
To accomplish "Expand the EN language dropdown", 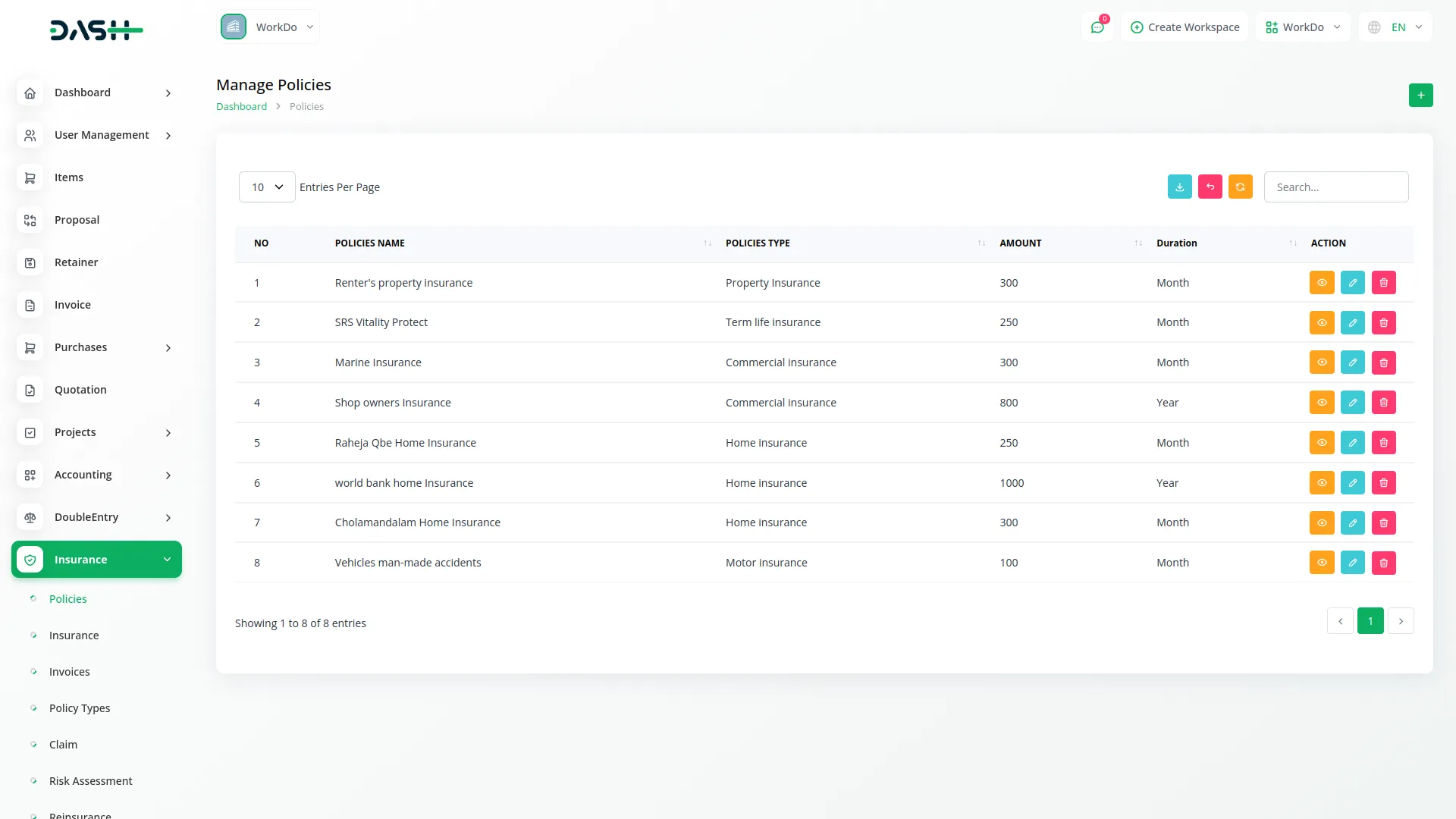I will pos(1395,27).
